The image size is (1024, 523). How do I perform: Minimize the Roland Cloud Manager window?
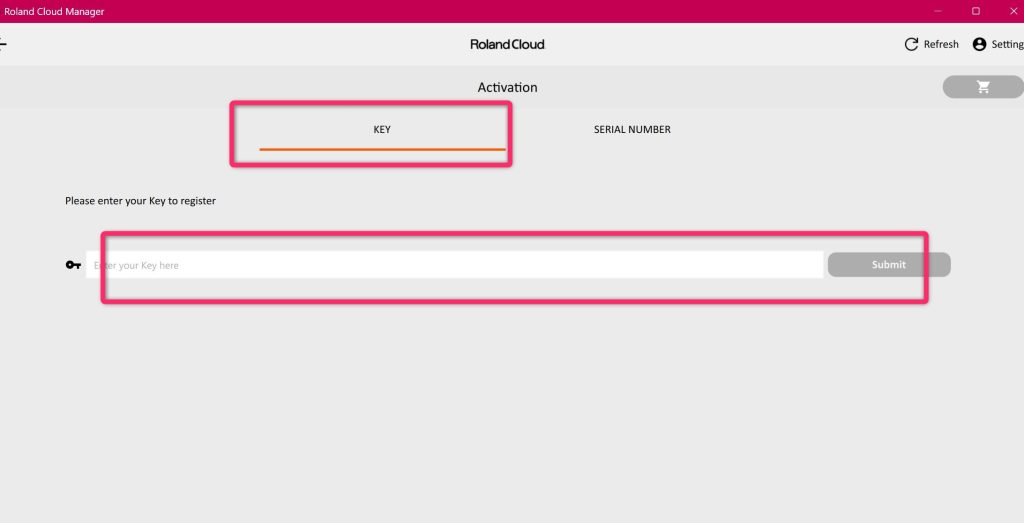pos(938,11)
